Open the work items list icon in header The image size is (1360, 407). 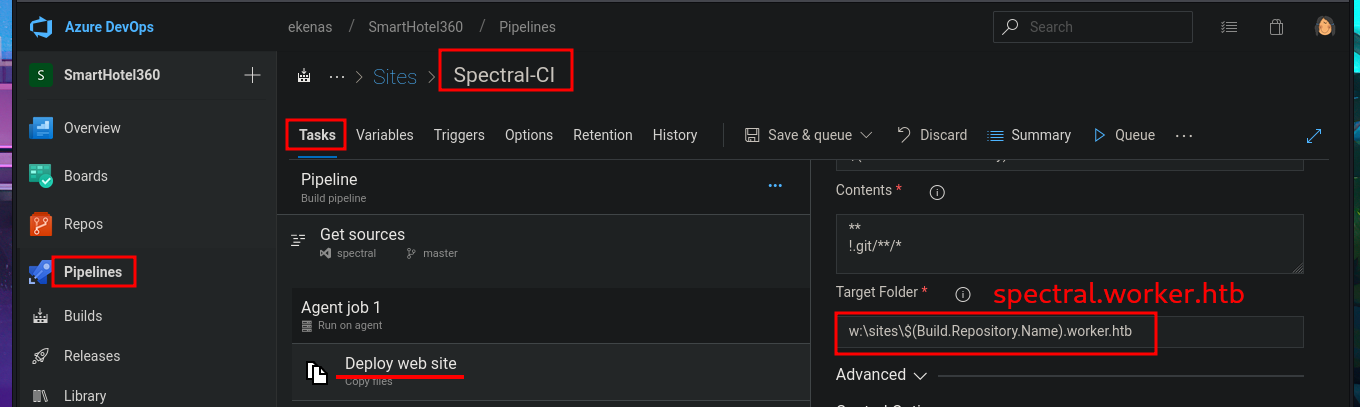click(1229, 27)
